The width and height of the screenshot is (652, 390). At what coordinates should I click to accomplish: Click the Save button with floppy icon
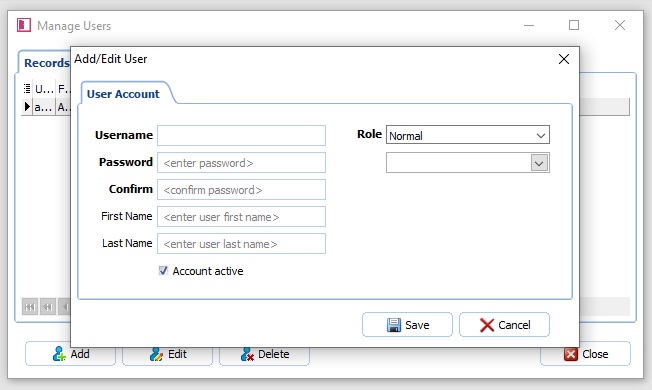[x=407, y=325]
